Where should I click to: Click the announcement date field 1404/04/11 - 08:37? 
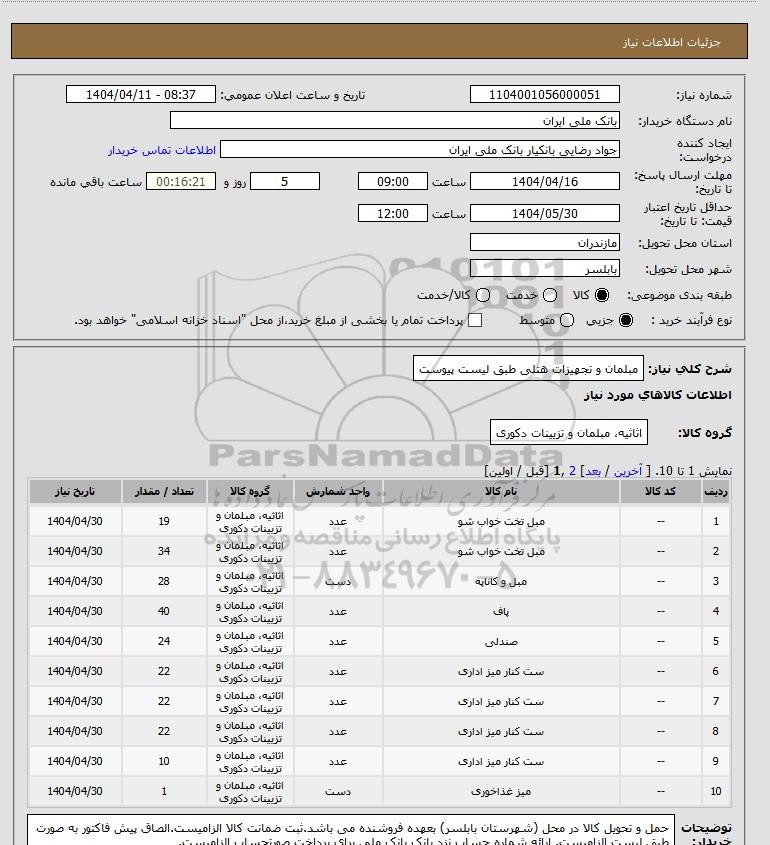point(141,94)
